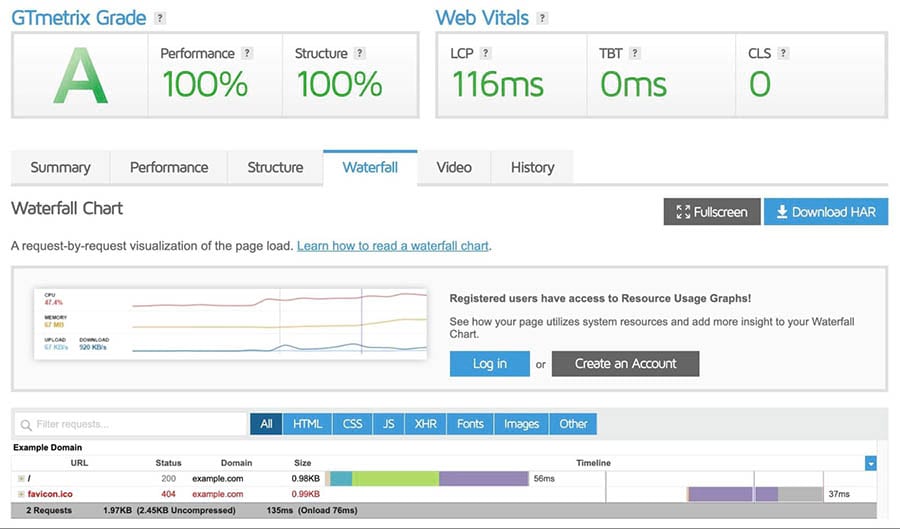Click the LCP question mark icon
The height and width of the screenshot is (529, 900).
point(485,54)
